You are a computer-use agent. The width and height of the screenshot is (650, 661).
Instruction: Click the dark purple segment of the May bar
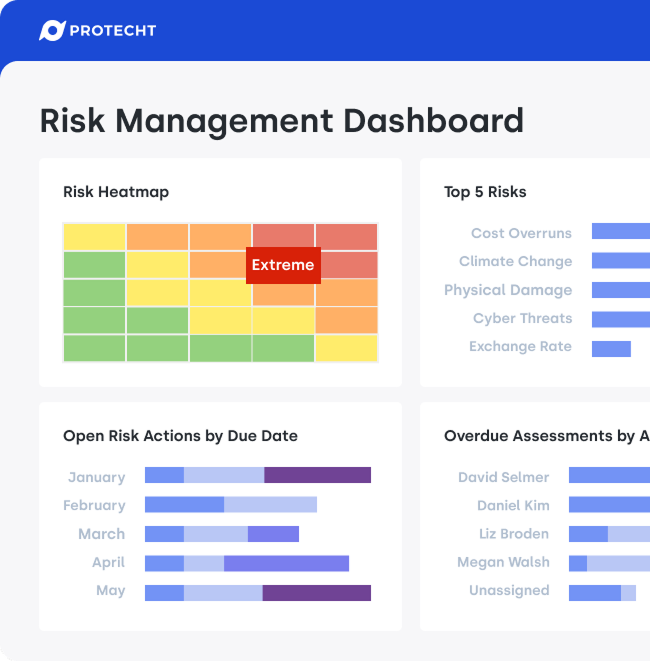point(317,593)
